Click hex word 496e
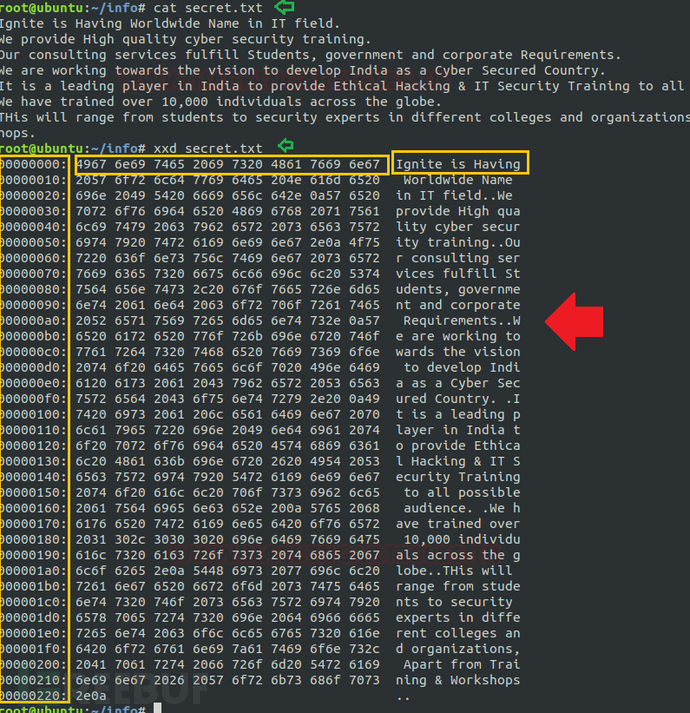 pos(325,367)
